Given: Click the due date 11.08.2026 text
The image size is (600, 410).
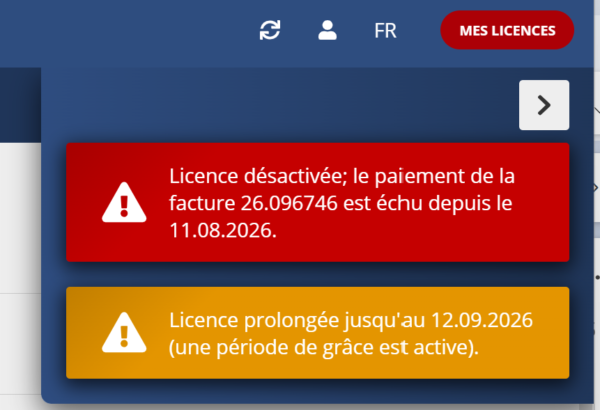Looking at the screenshot, I should (x=221, y=230).
